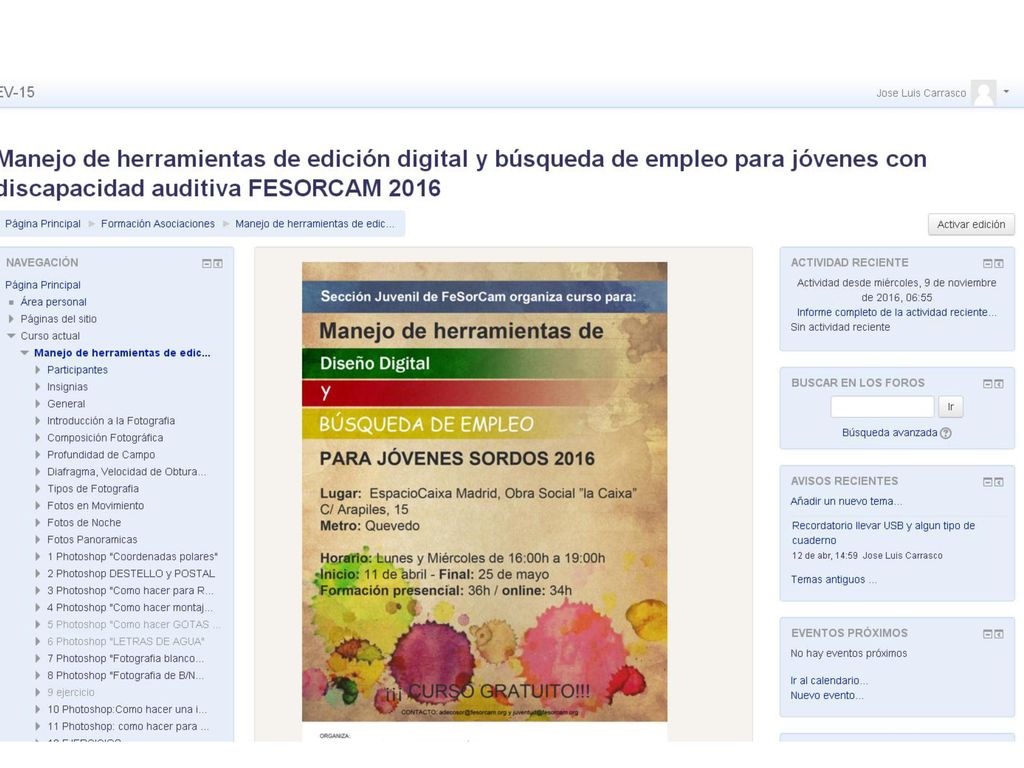Hide the Eventos próximos block
The image size is (1024, 768).
click(x=987, y=633)
